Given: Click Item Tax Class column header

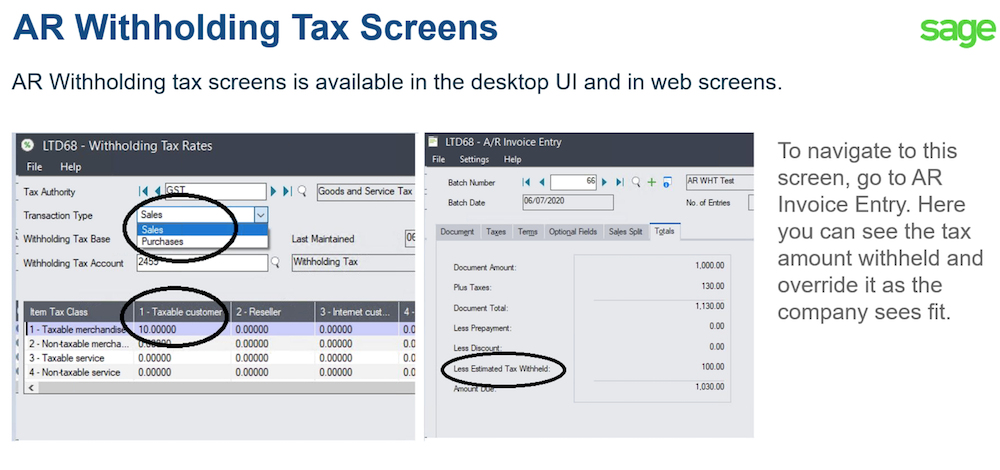Looking at the screenshot, I should click(x=79, y=312).
